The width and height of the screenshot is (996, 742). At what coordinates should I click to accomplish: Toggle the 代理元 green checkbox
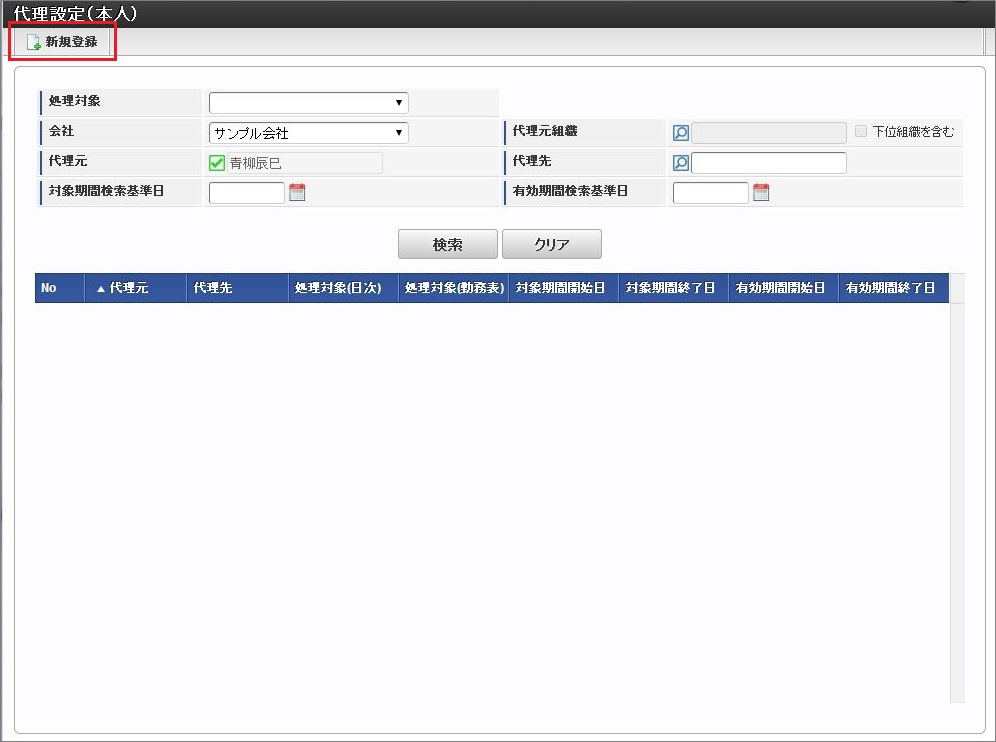pyautogui.click(x=217, y=163)
